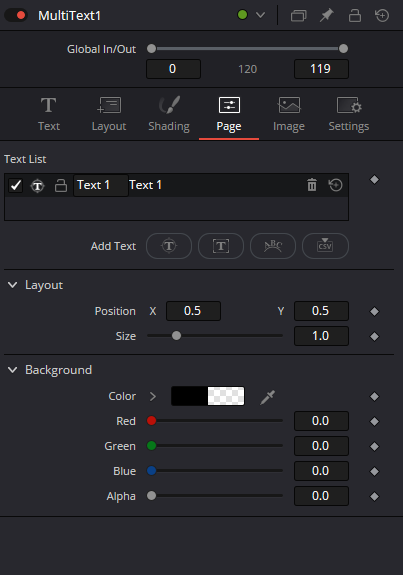
Task: Add a point text element
Action: [169, 246]
